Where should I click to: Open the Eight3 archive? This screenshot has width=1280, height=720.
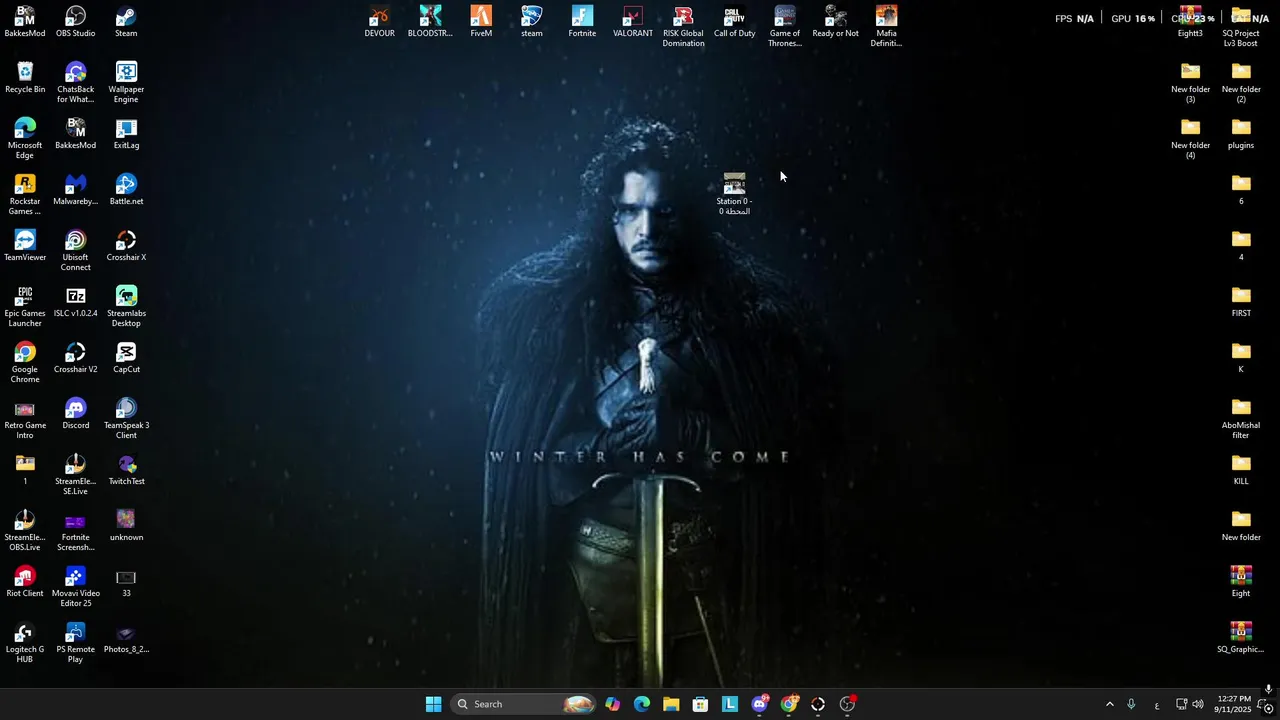tap(1190, 22)
